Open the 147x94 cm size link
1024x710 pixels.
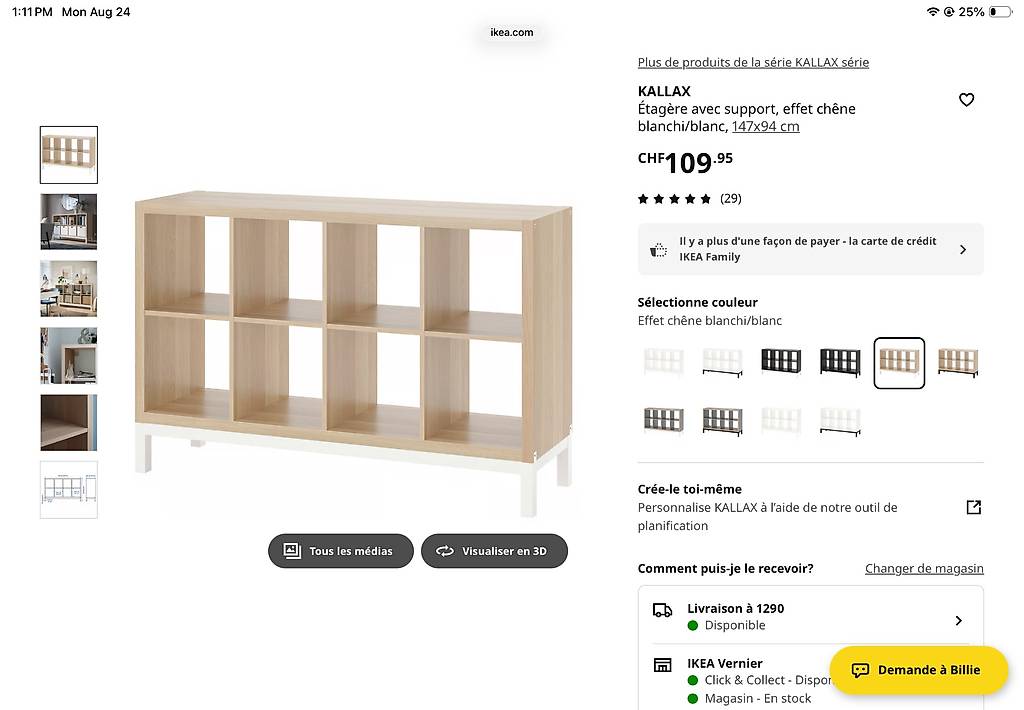(x=765, y=126)
